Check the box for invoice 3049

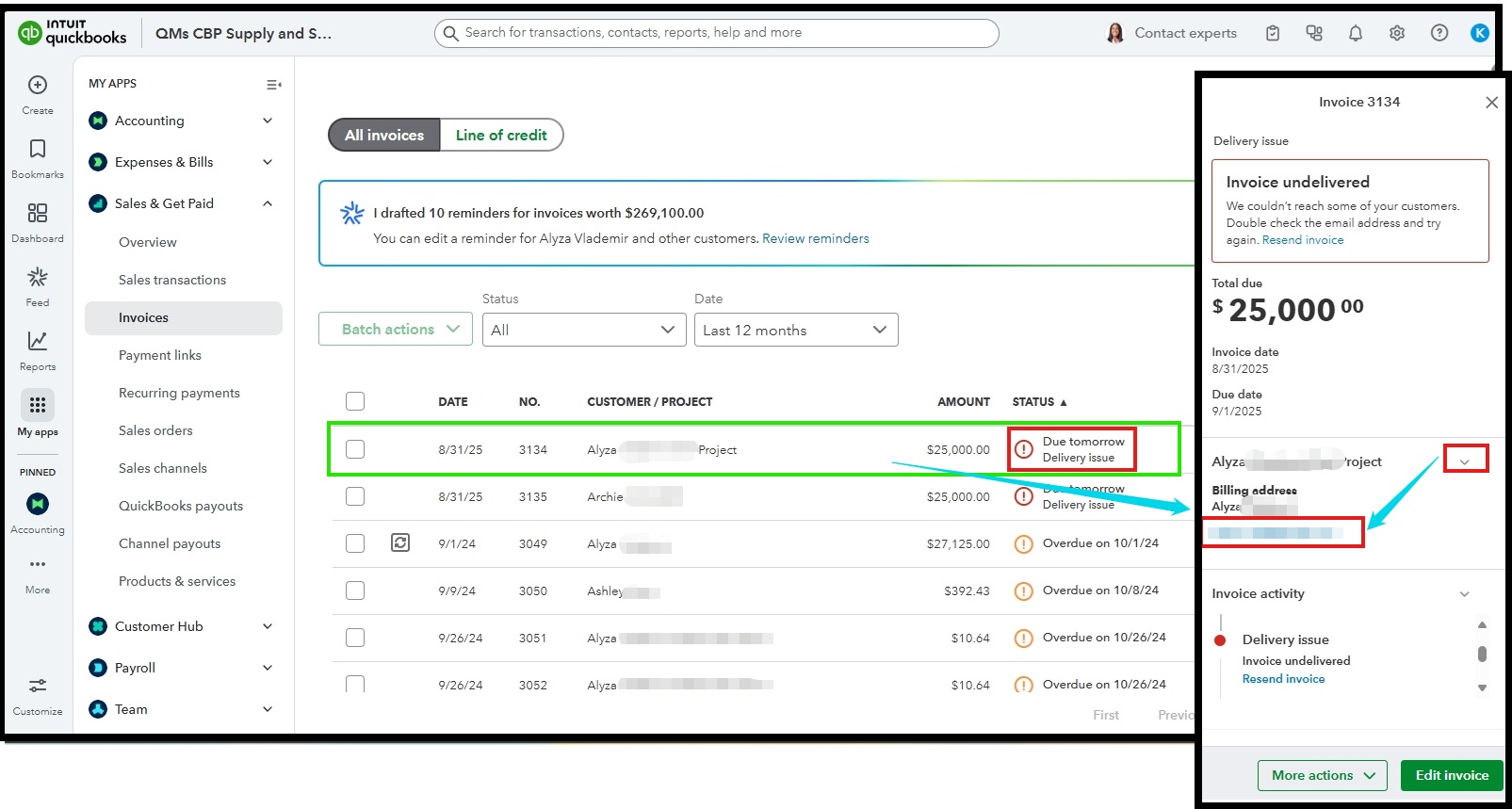(355, 543)
